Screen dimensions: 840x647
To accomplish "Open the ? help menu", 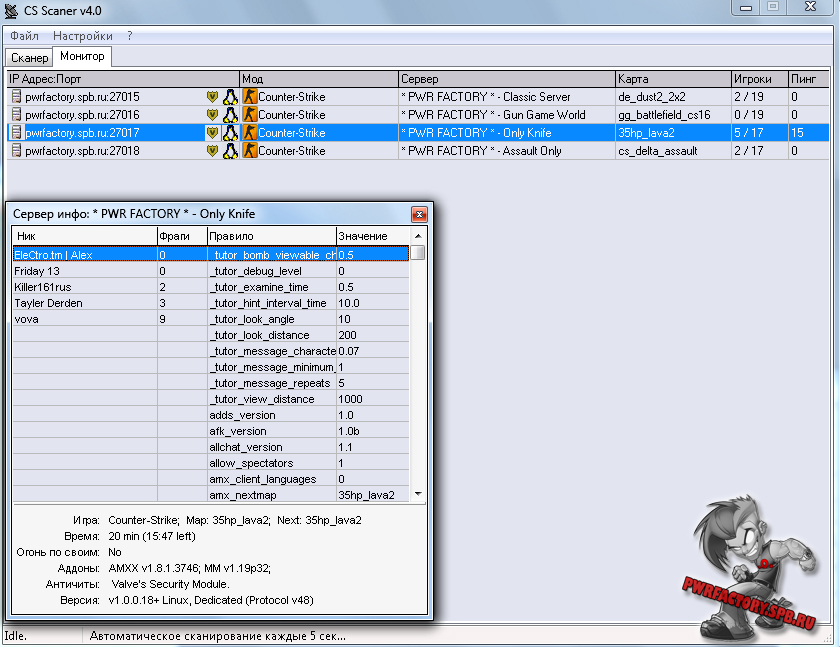I will [x=129, y=35].
